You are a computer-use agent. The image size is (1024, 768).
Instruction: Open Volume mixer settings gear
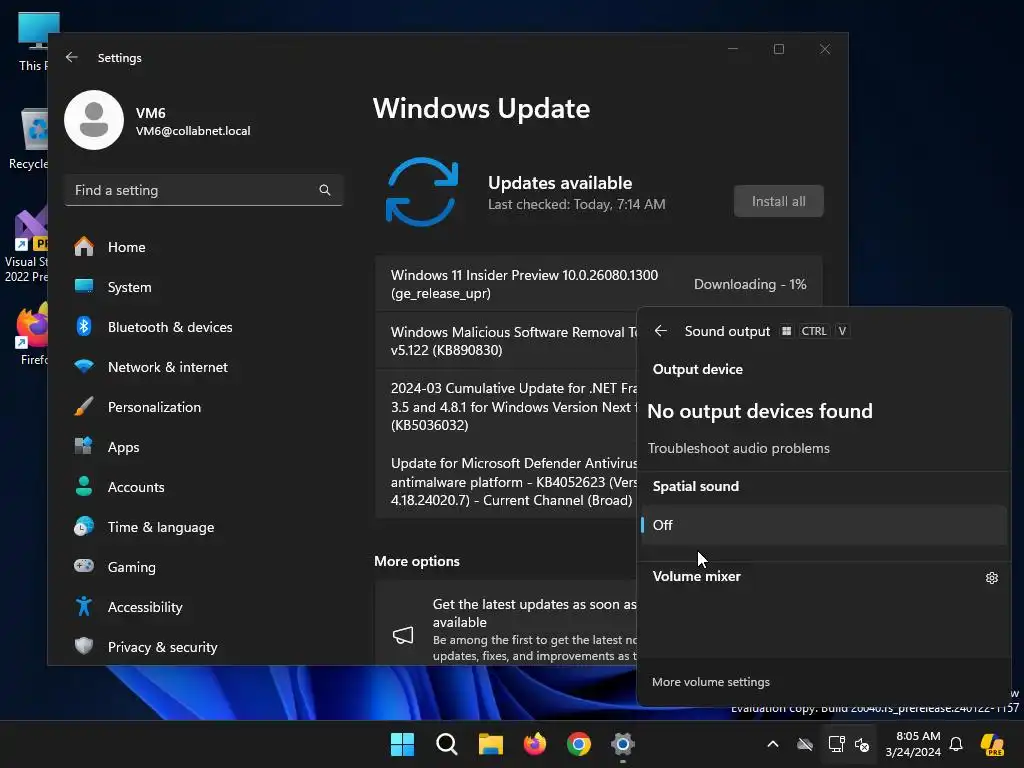click(991, 577)
